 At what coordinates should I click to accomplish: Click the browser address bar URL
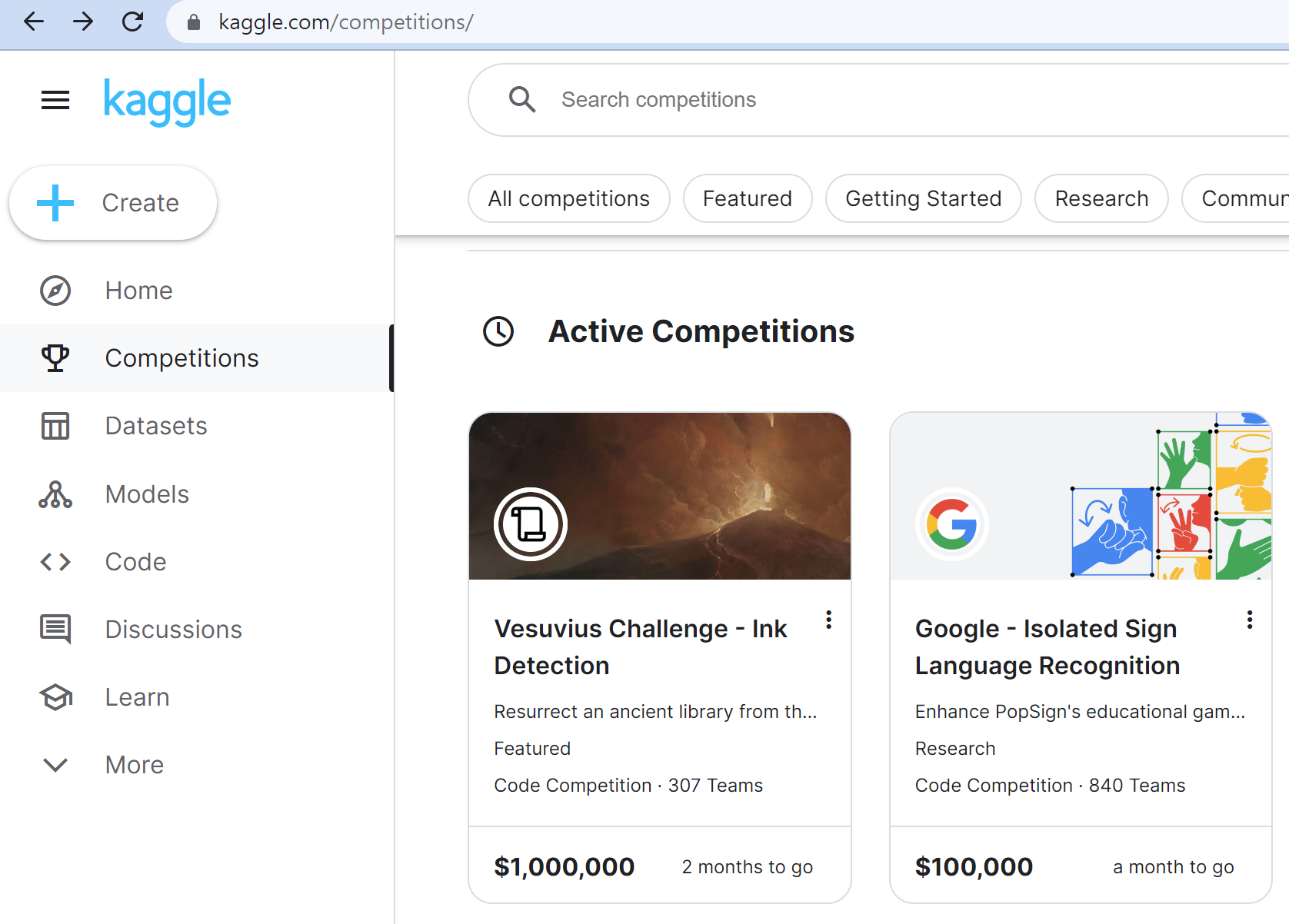click(x=346, y=22)
